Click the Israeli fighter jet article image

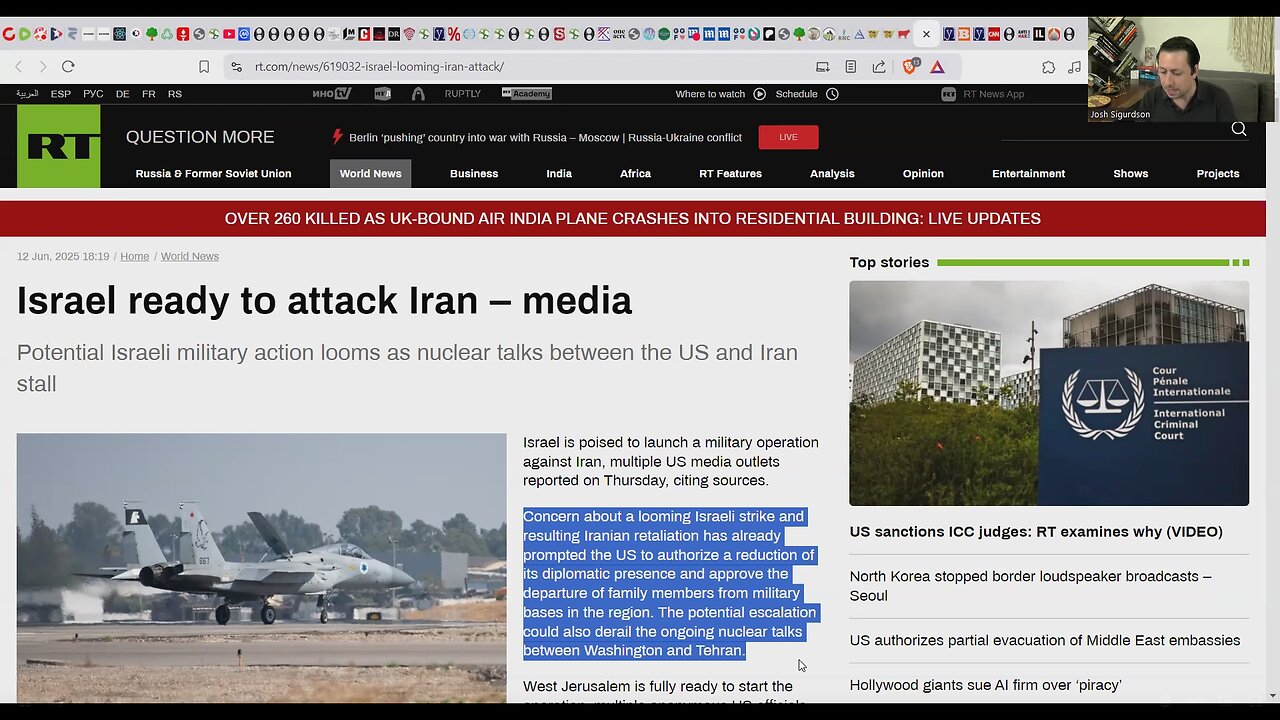[261, 568]
